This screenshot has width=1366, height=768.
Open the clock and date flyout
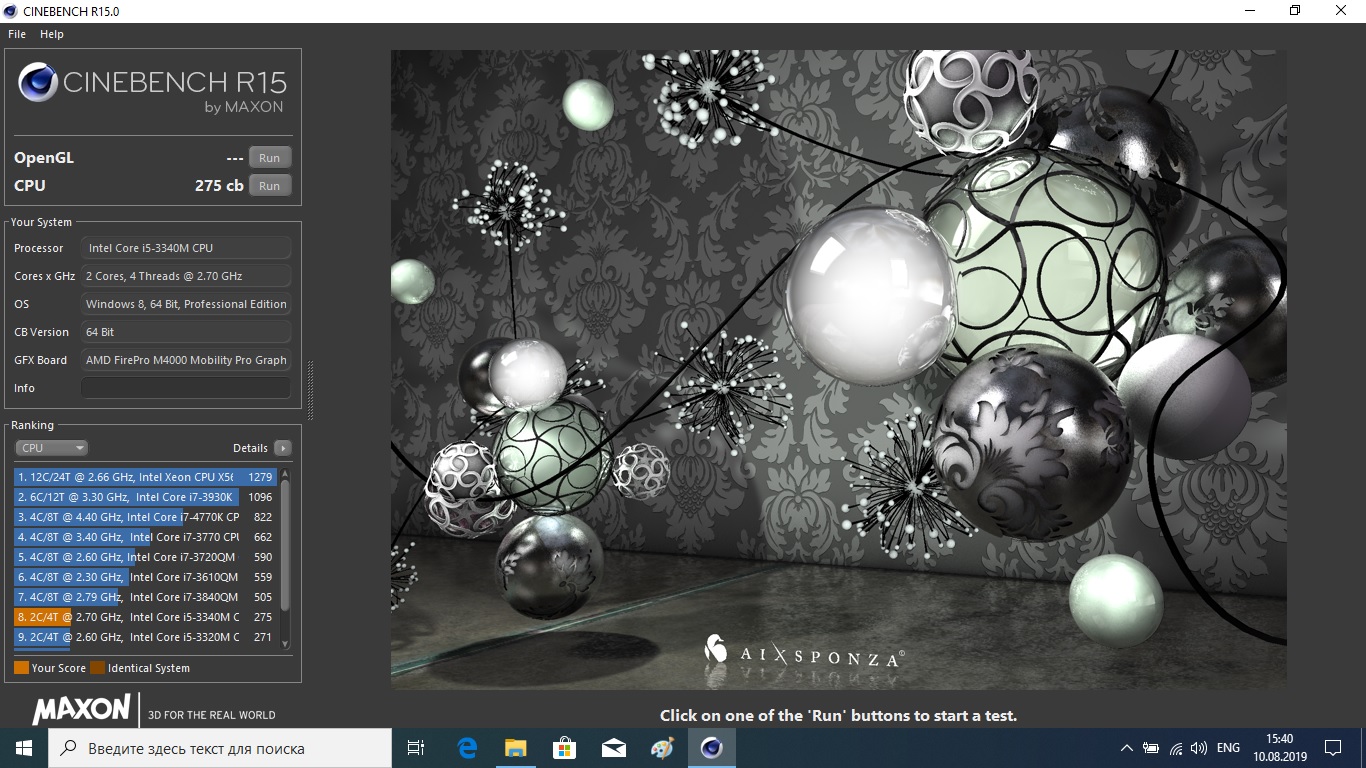pos(1279,748)
